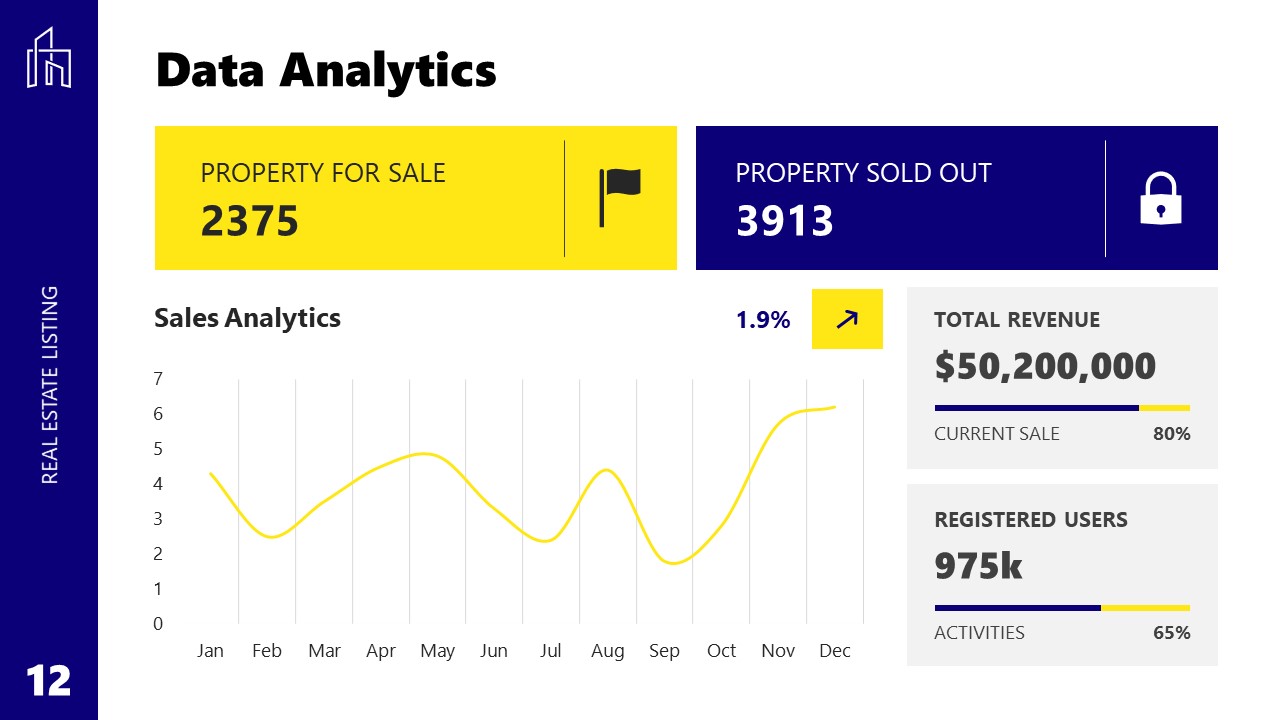
Task: Click the building logo icon
Action: [x=49, y=57]
